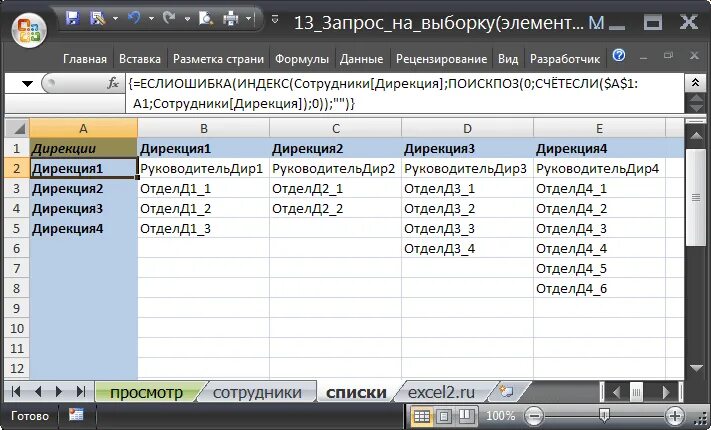Click inside the formula bar text
This screenshot has height=430, width=711.
click(x=404, y=93)
